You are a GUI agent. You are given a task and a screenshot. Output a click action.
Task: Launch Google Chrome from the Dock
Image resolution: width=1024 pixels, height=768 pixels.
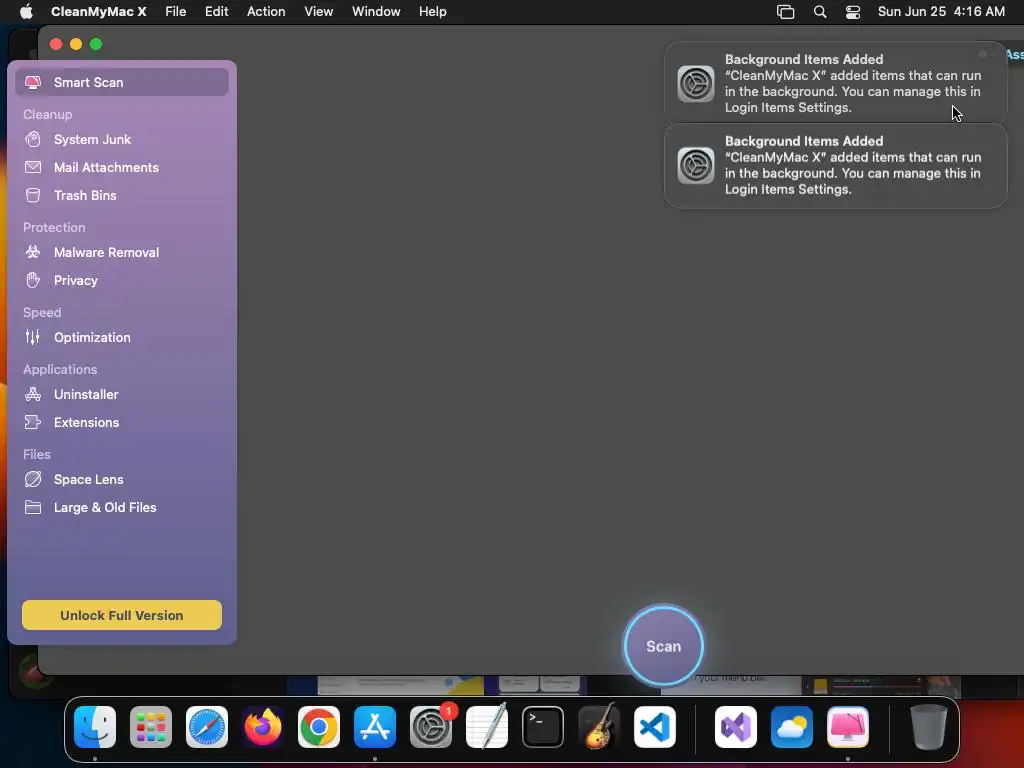(x=319, y=727)
